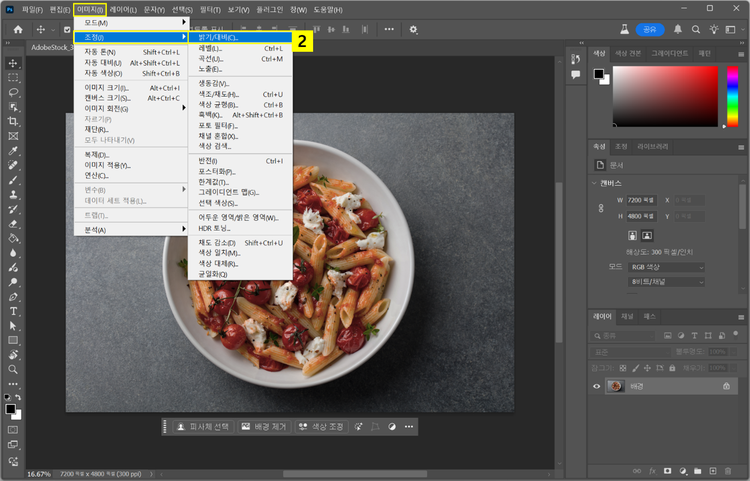
Task: Toggle lock all in Layers panel
Action: tap(672, 368)
